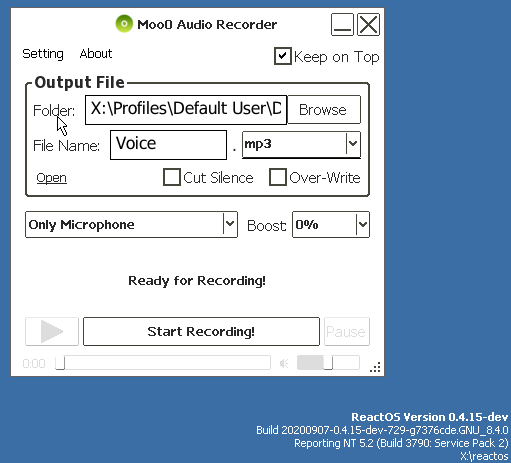511x463 pixels.
Task: Expand the mp3 file format dropdown
Action: [353, 144]
